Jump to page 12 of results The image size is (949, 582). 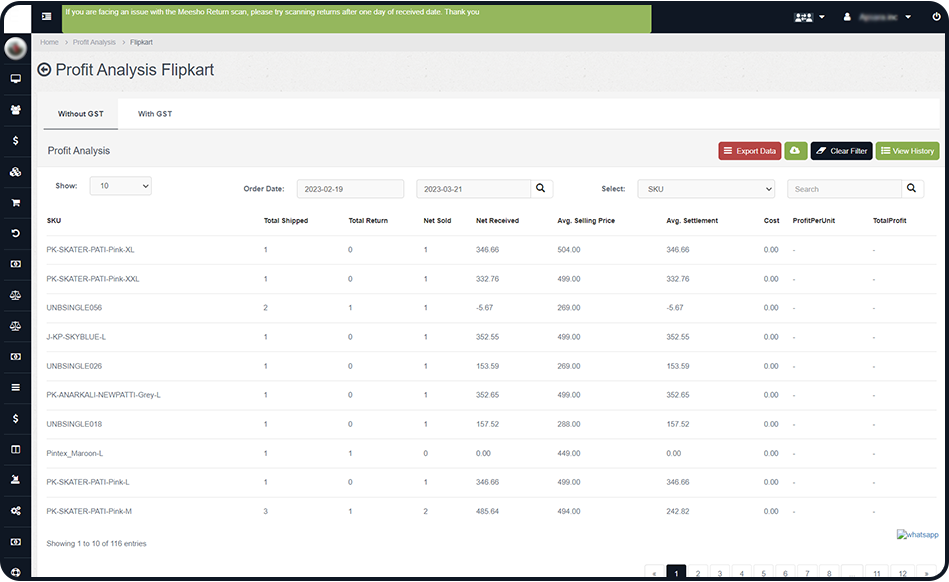[902, 573]
